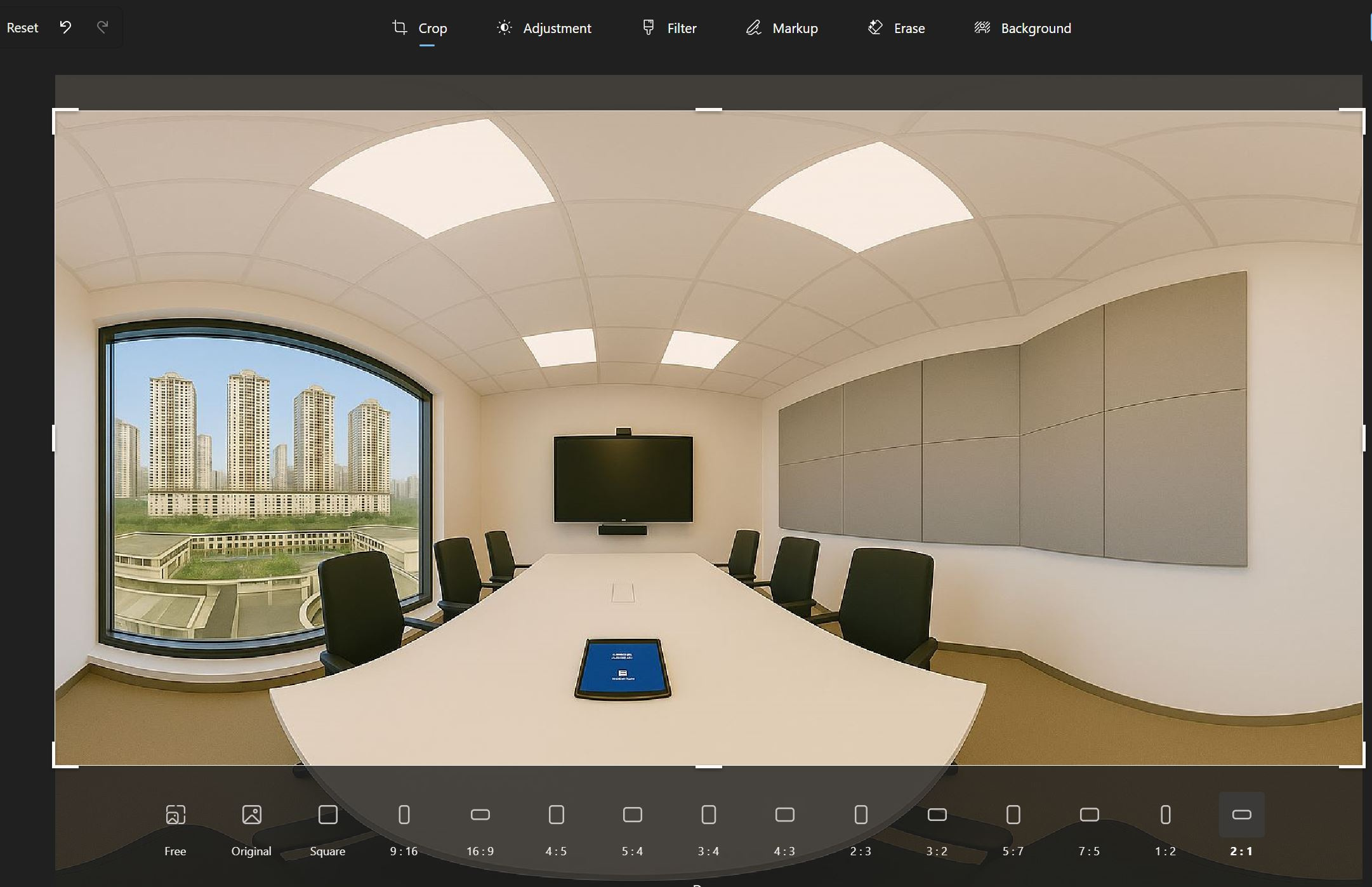The width and height of the screenshot is (1372, 887).
Task: Open the Erase tool tab
Action: [896, 28]
